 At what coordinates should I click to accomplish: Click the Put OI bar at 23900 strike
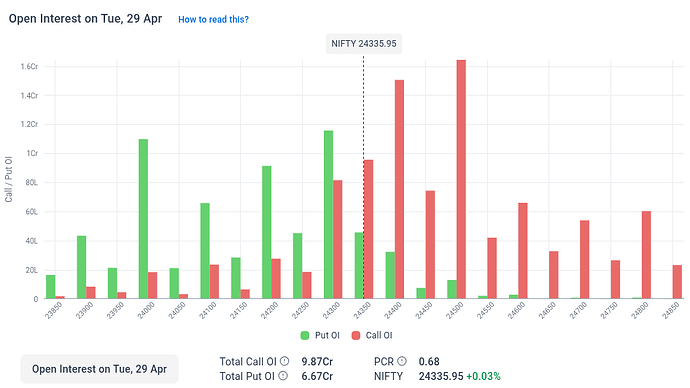click(81, 267)
